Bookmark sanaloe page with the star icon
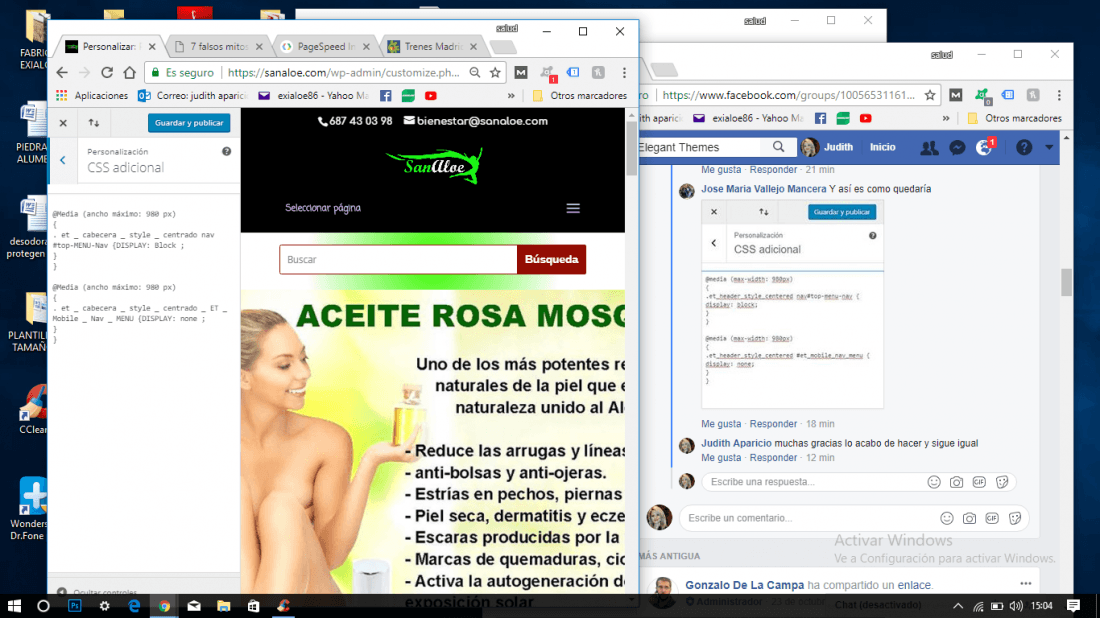Screen dimensions: 1100x618 click(495, 72)
